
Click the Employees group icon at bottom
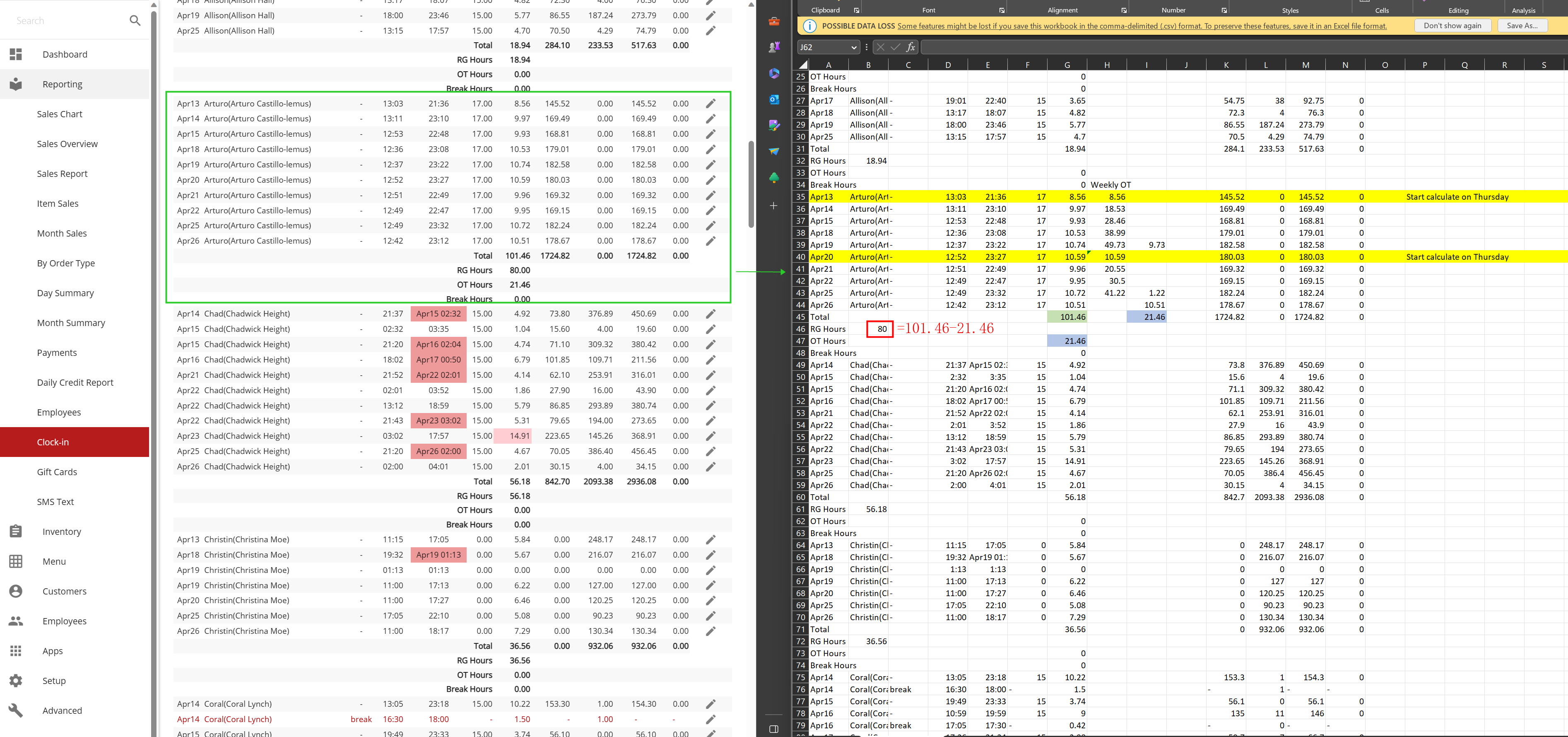tap(16, 621)
